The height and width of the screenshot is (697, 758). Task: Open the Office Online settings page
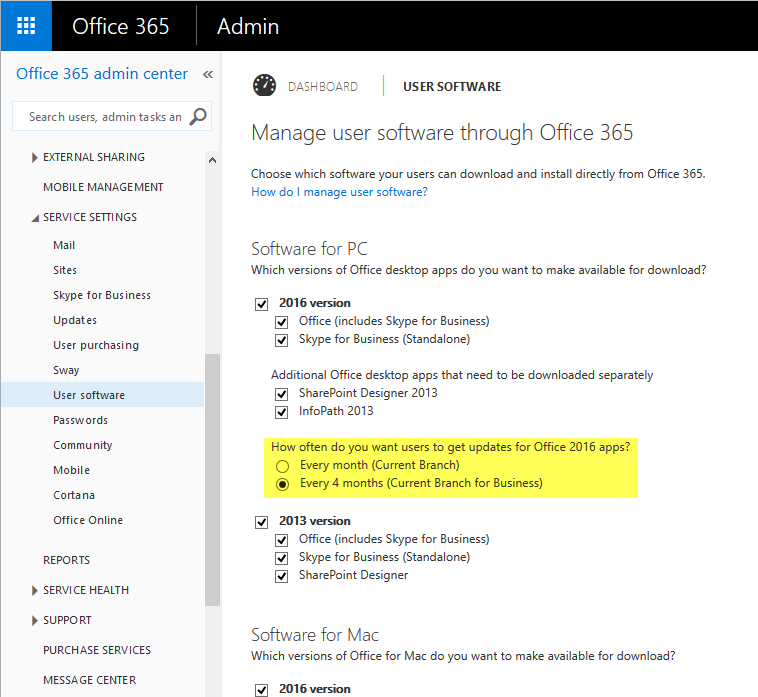[x=88, y=521]
